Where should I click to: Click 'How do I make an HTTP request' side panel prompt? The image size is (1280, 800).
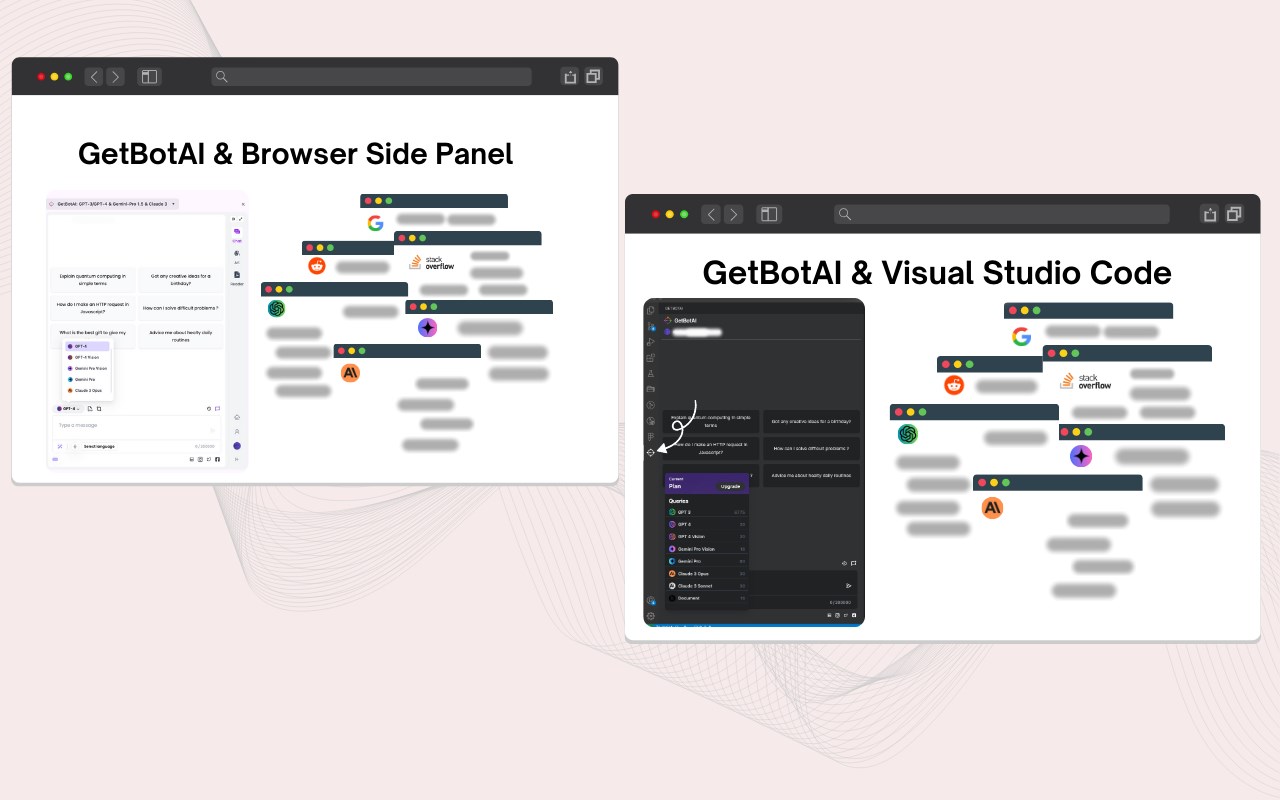tap(92, 308)
